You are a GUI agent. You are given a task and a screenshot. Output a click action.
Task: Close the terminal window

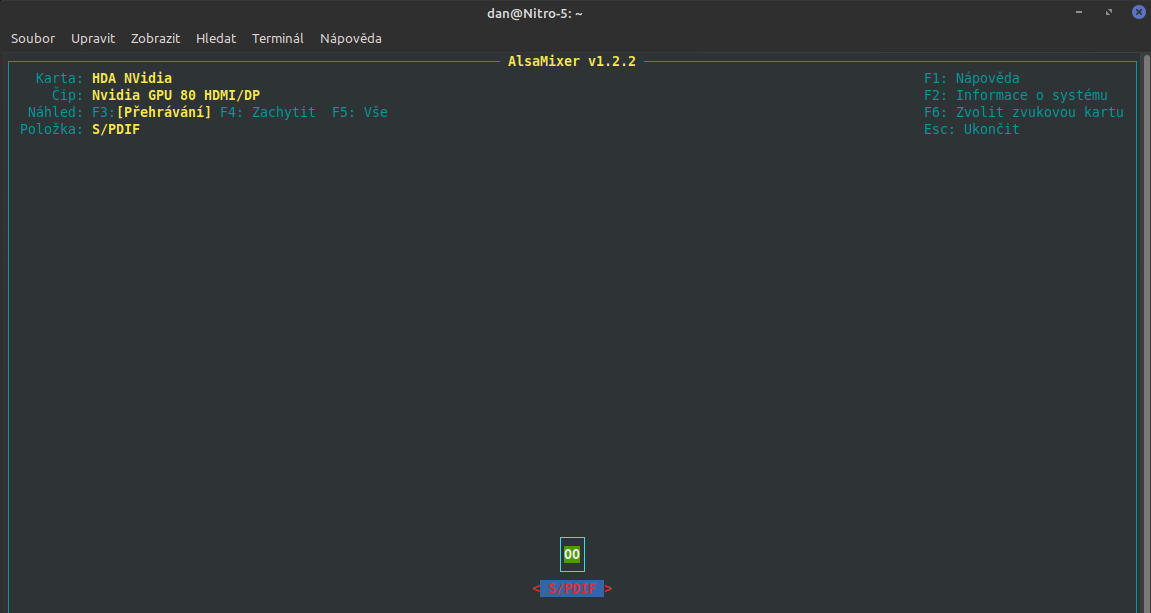click(x=1138, y=12)
